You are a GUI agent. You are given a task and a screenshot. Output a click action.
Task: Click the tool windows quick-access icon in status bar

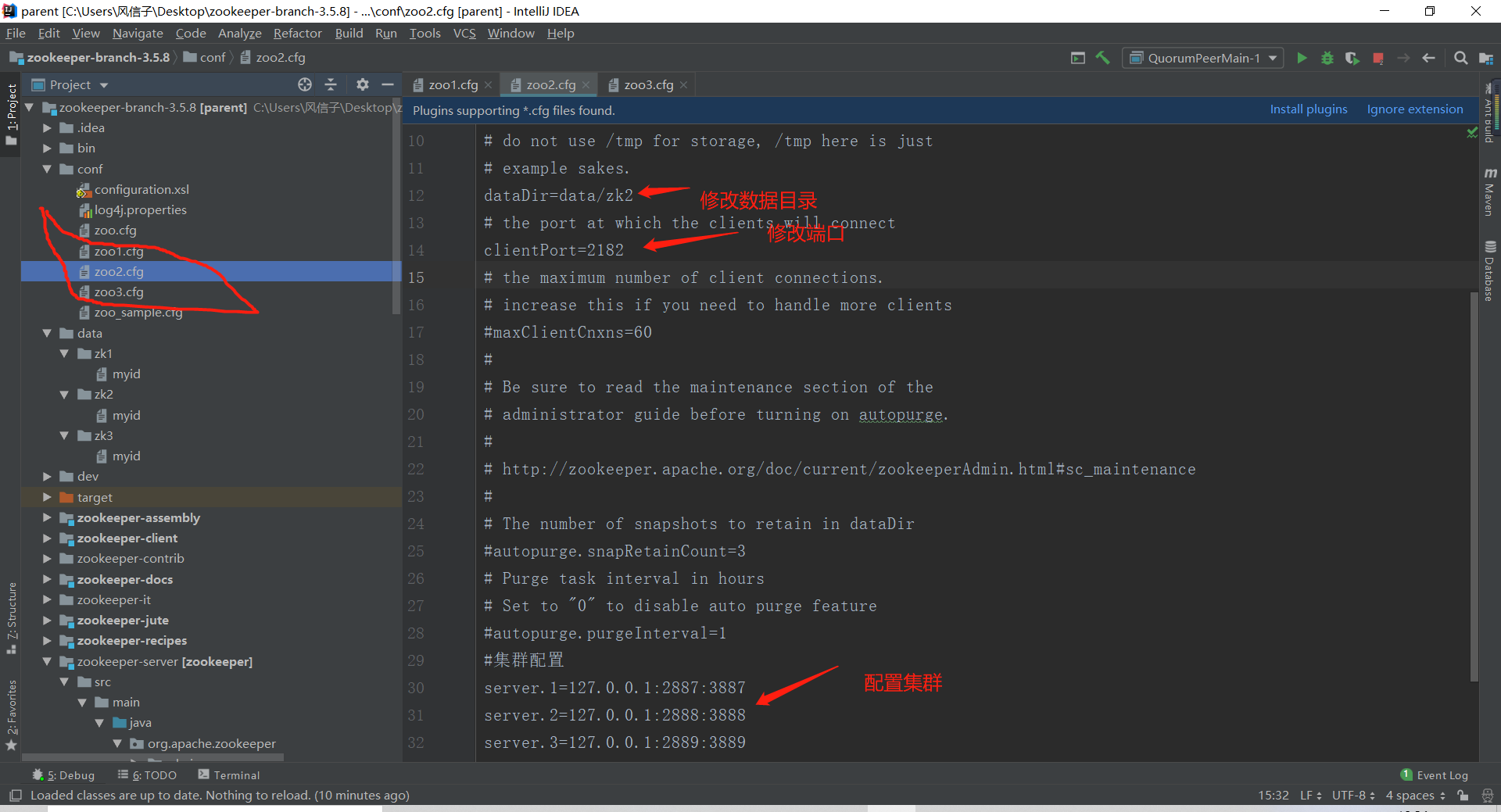click(15, 796)
